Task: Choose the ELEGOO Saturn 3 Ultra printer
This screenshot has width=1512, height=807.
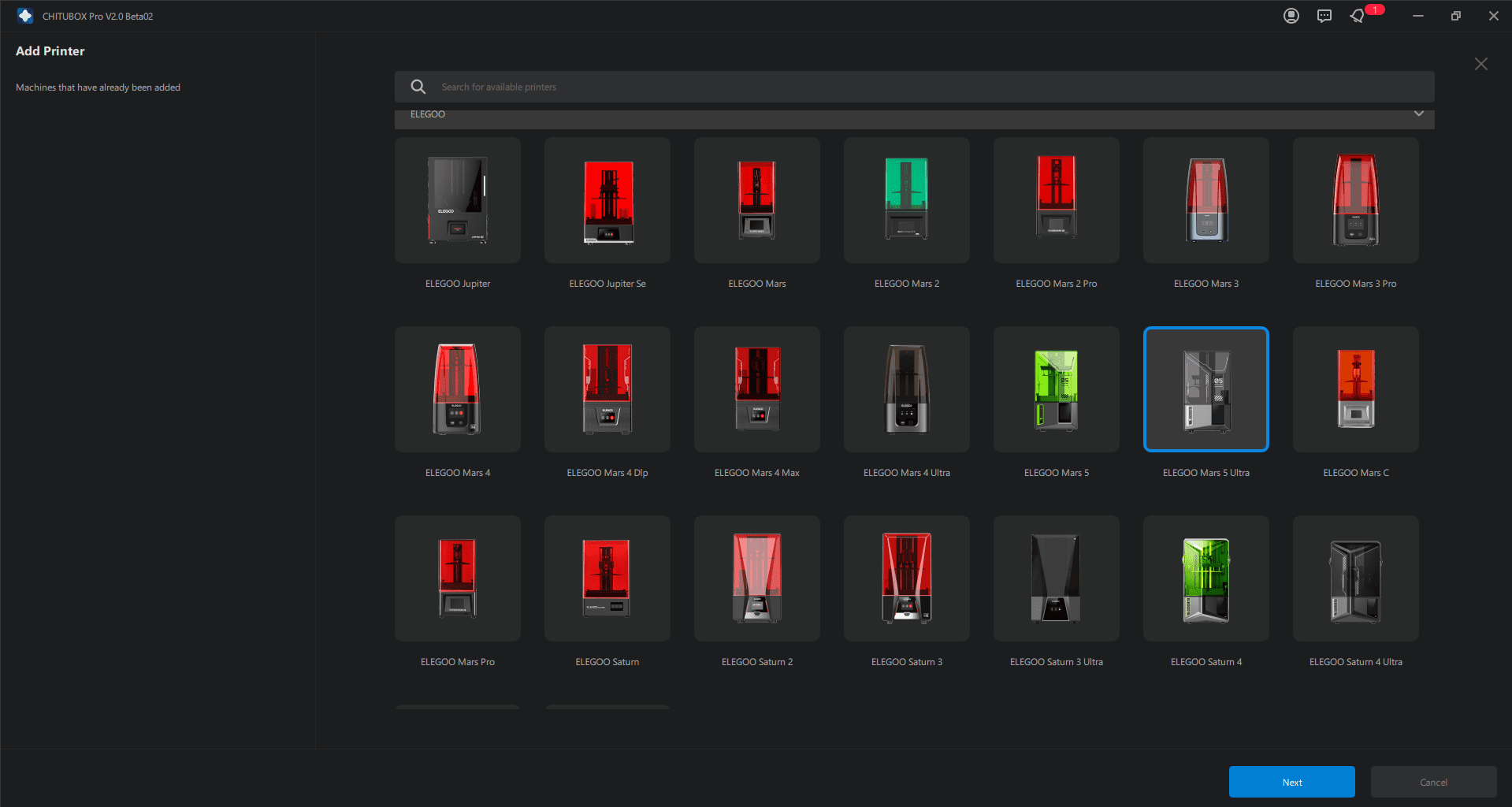Action: pos(1057,578)
